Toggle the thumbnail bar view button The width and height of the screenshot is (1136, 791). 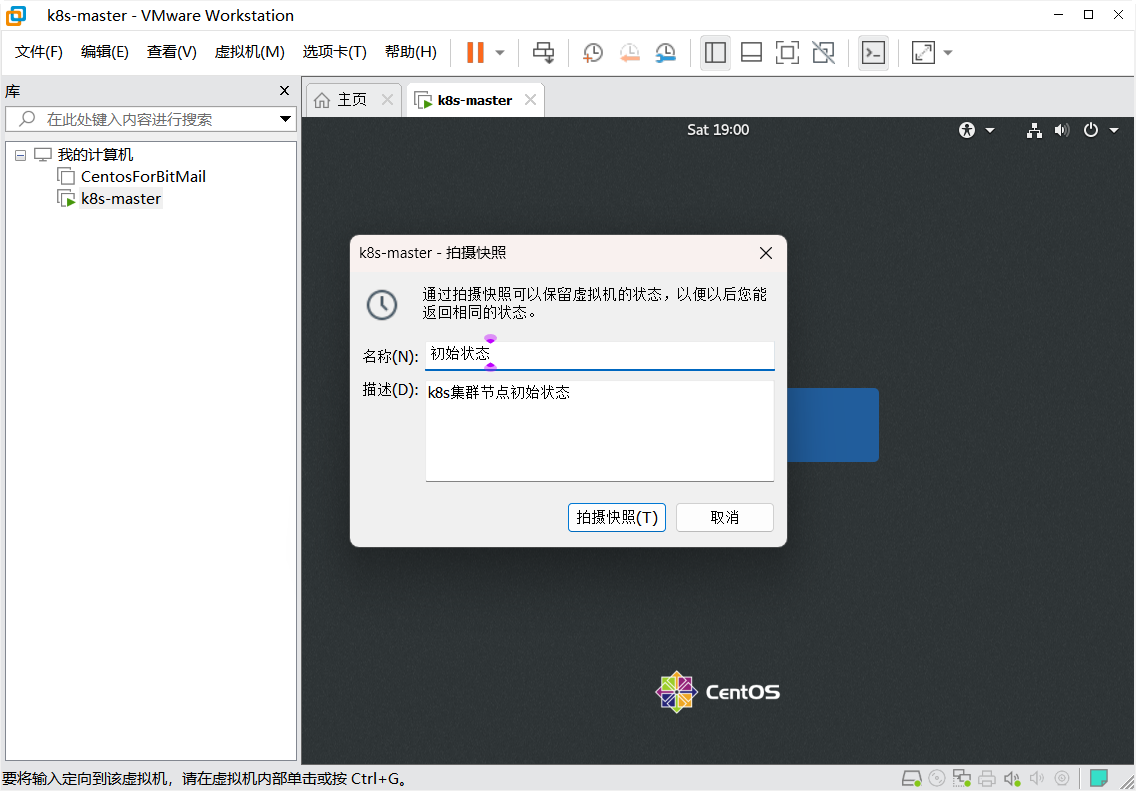pos(751,52)
